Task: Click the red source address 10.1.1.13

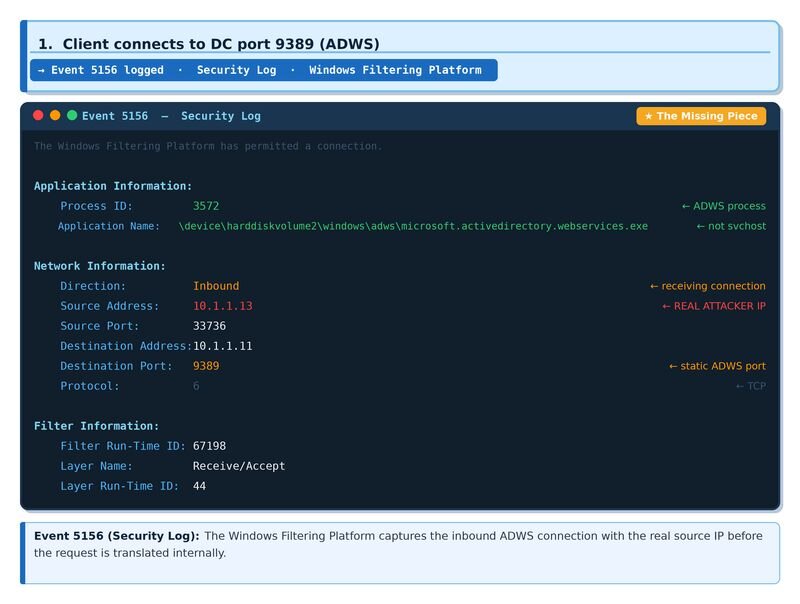Action: (222, 306)
